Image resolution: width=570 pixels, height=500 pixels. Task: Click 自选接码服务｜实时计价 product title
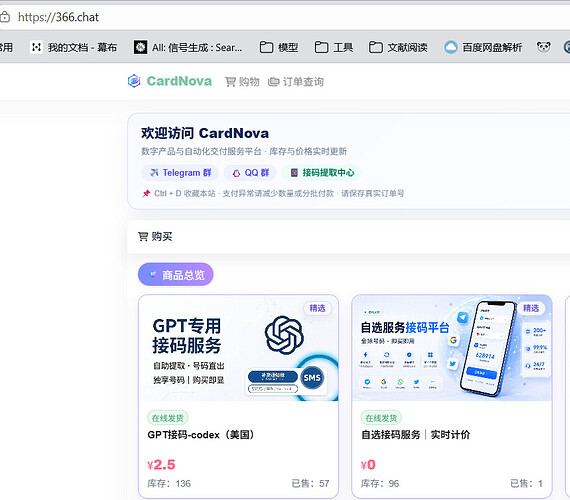tap(416, 435)
